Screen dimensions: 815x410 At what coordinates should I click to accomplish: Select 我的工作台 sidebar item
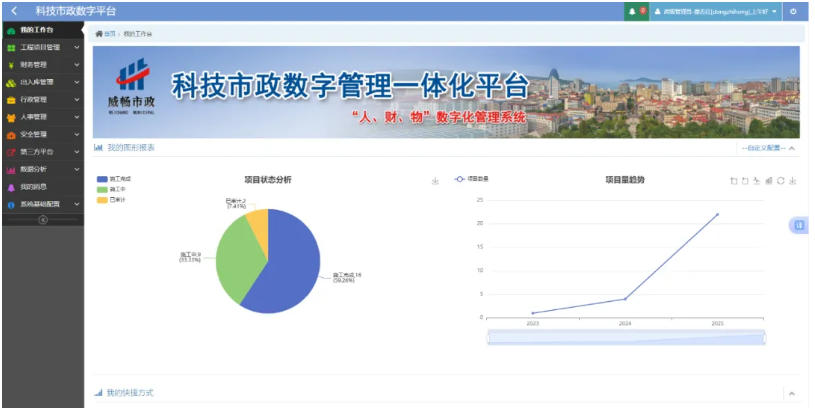tap(43, 30)
